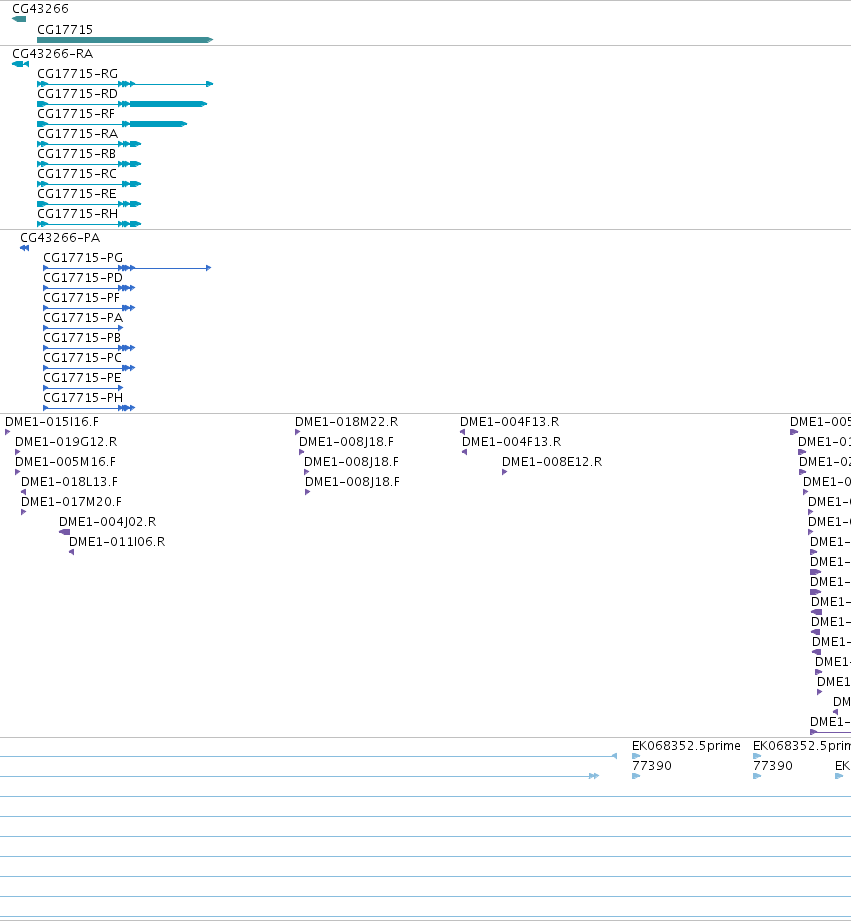Open the DME1-011I06.R feature label
The image size is (851, 921).
pyautogui.click(x=117, y=541)
